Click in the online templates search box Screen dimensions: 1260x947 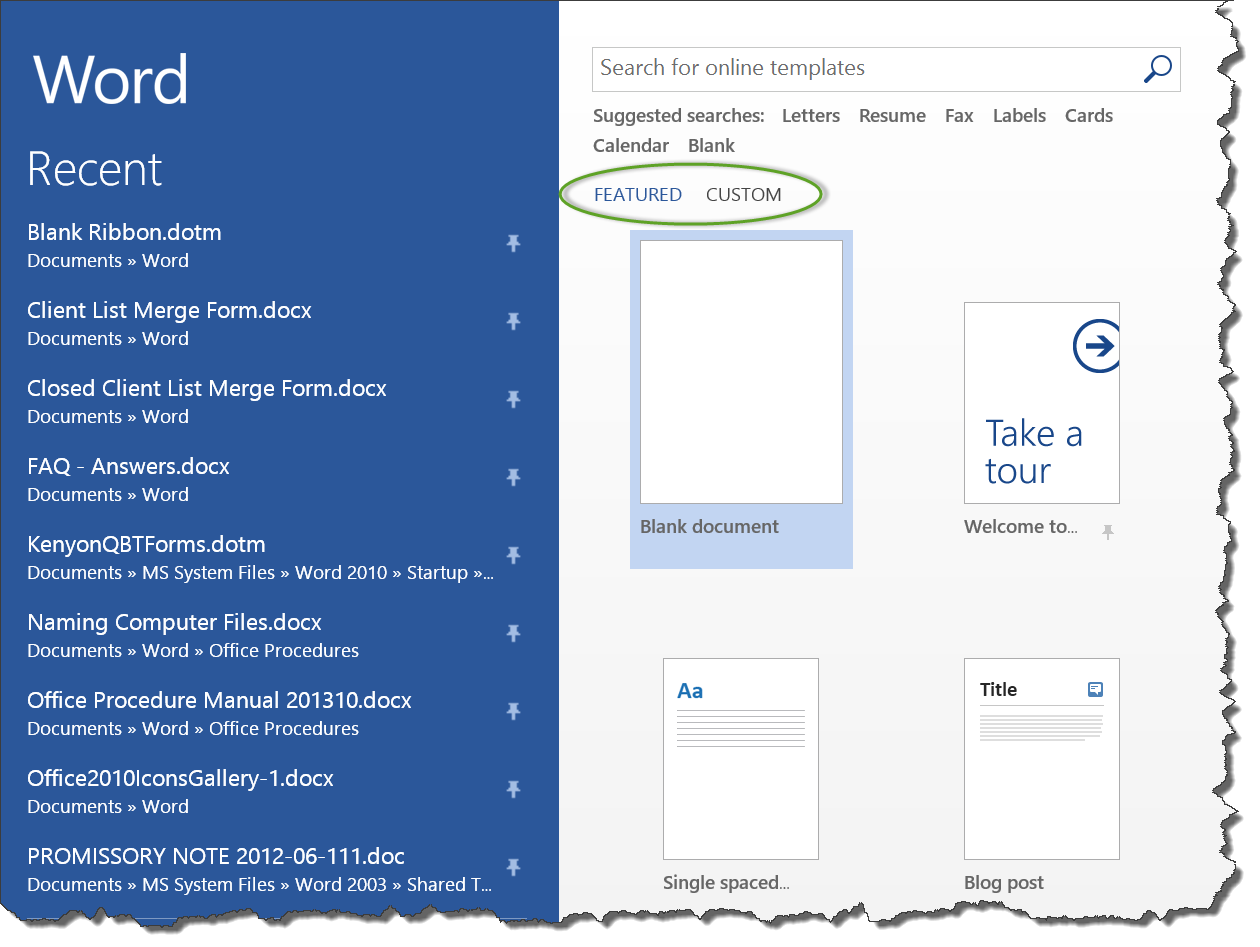point(860,69)
